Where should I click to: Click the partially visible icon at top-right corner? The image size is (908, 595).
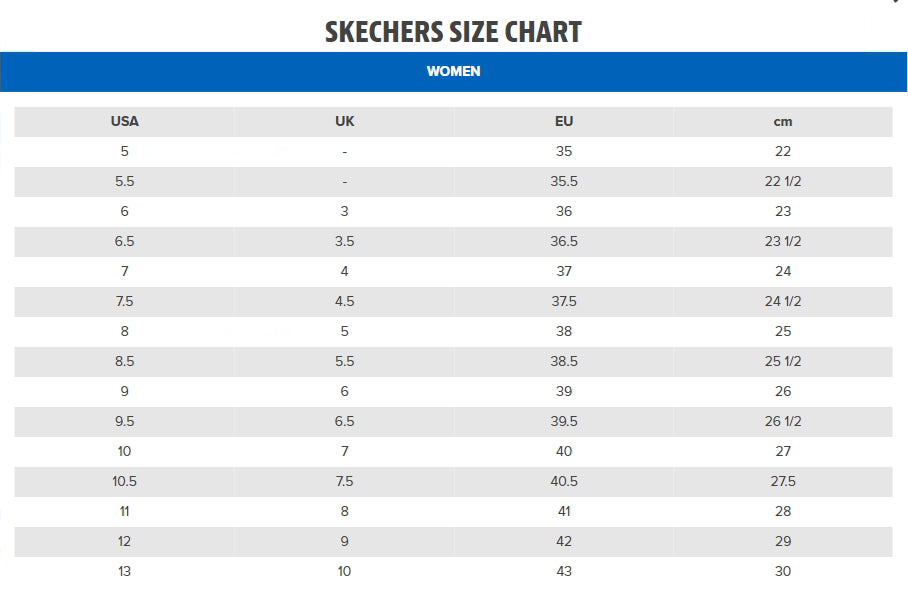click(x=896, y=3)
